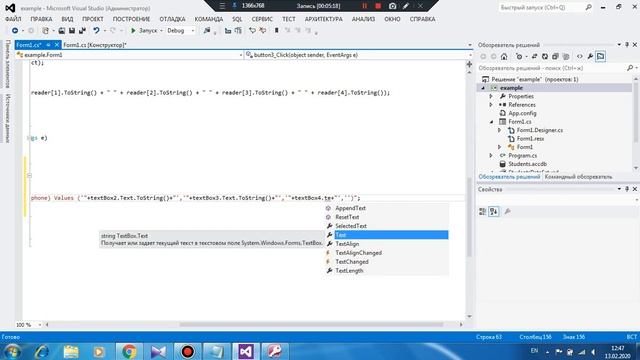Toggle alphabetical sort in the Свойства panel
The height and width of the screenshot is (360, 640).
[493, 211]
